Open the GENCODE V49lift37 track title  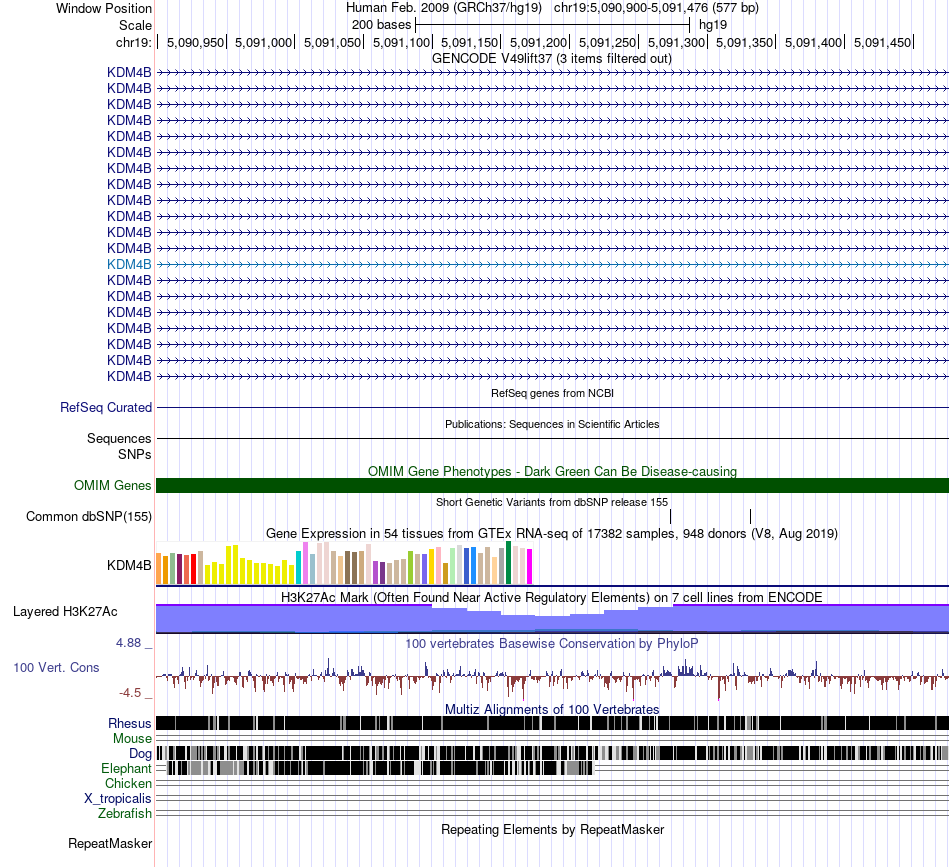(551, 59)
